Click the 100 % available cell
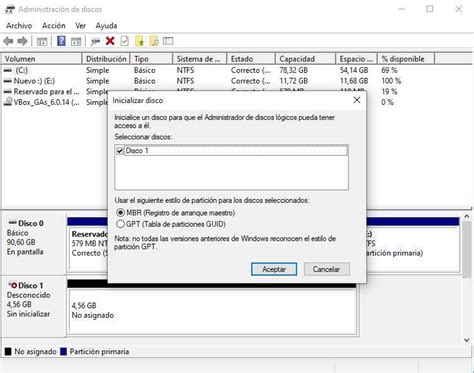 [391, 81]
